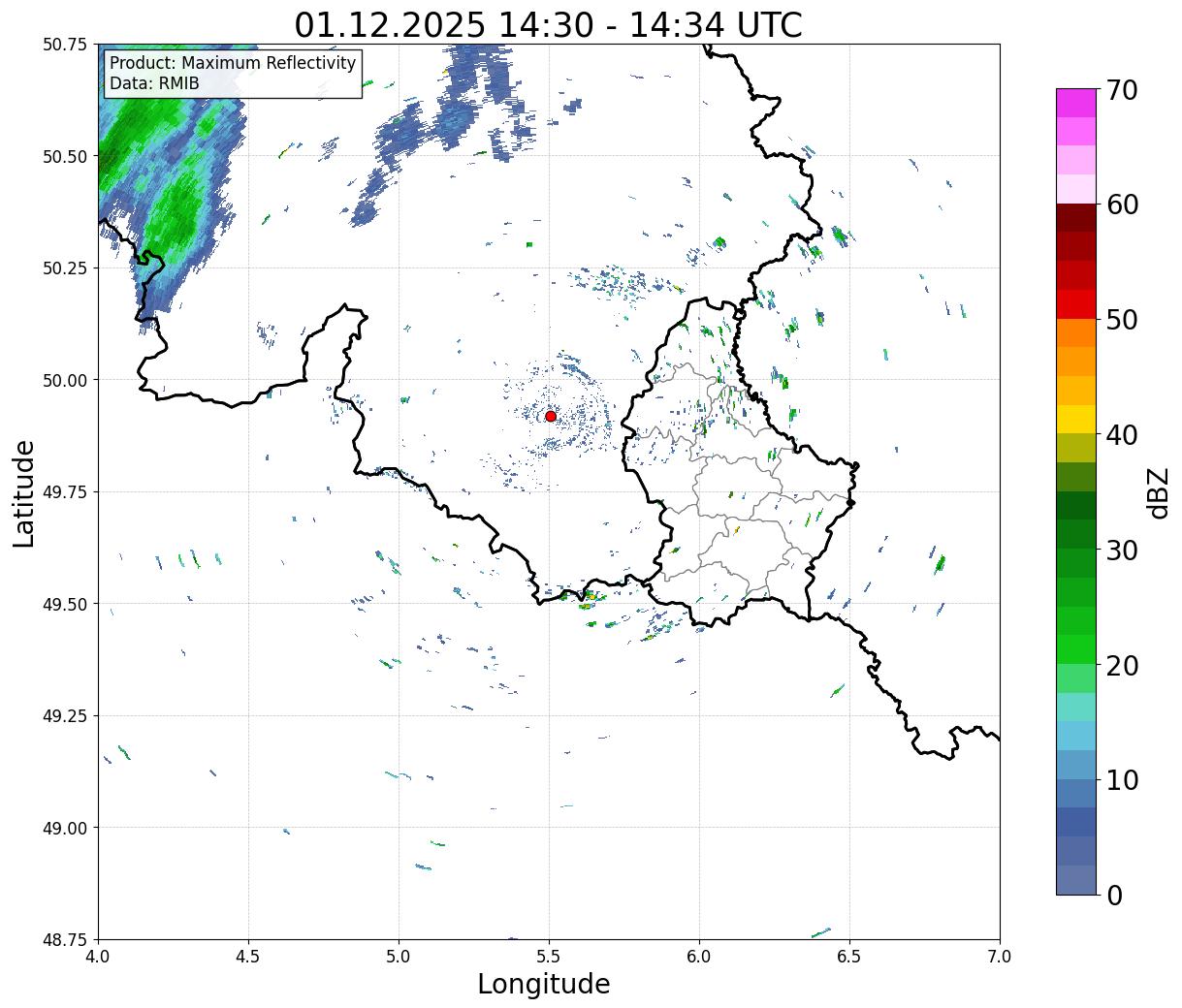Image resolution: width=1182 pixels, height=1008 pixels.
Task: Click the 49.25 latitude tick label
Action: 65,716
